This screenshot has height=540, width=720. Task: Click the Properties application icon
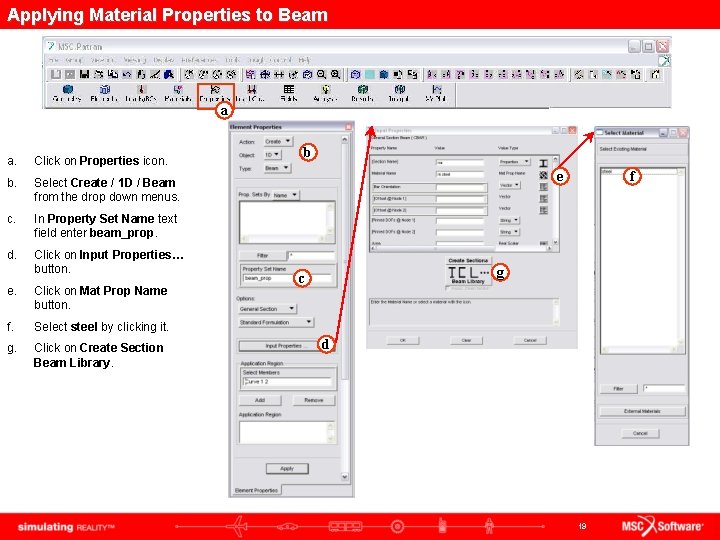coord(215,93)
